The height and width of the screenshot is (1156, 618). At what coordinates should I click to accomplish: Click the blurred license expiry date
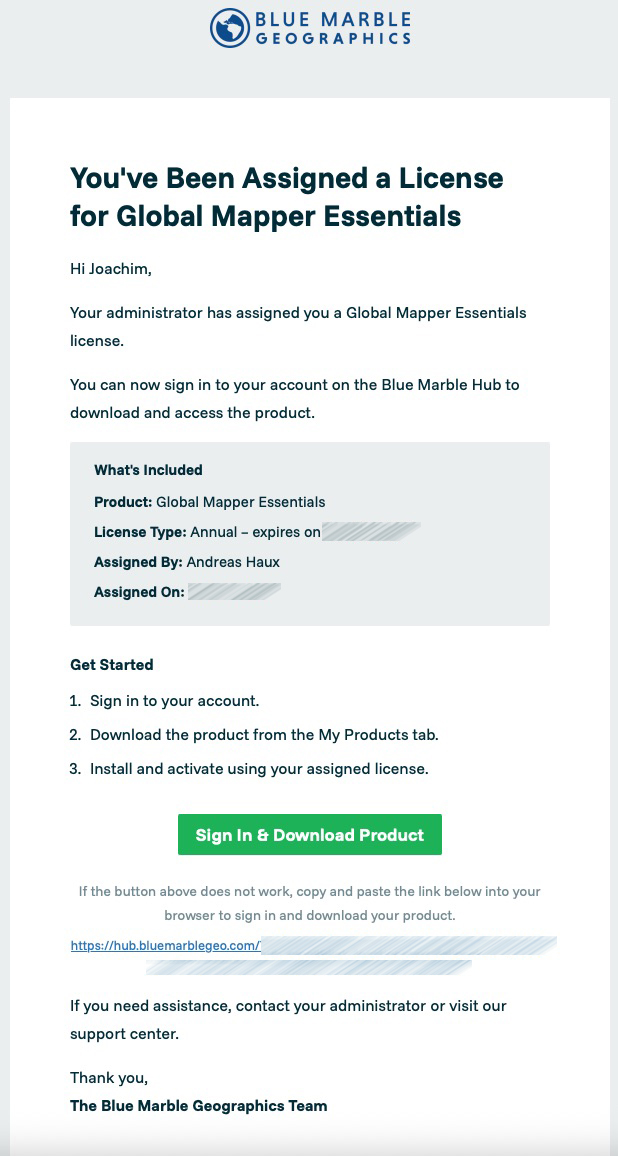click(371, 532)
